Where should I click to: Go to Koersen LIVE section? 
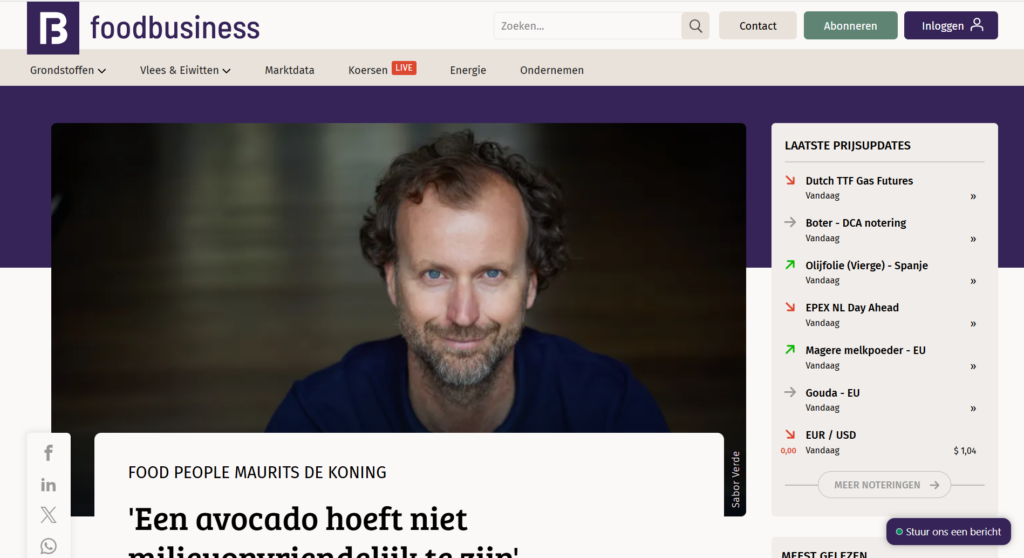tap(382, 69)
